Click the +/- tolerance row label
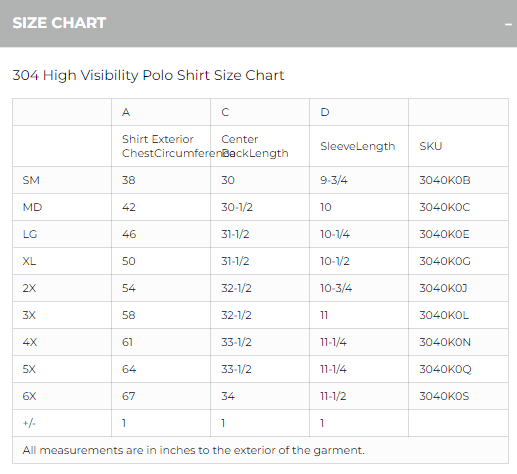 coord(29,423)
